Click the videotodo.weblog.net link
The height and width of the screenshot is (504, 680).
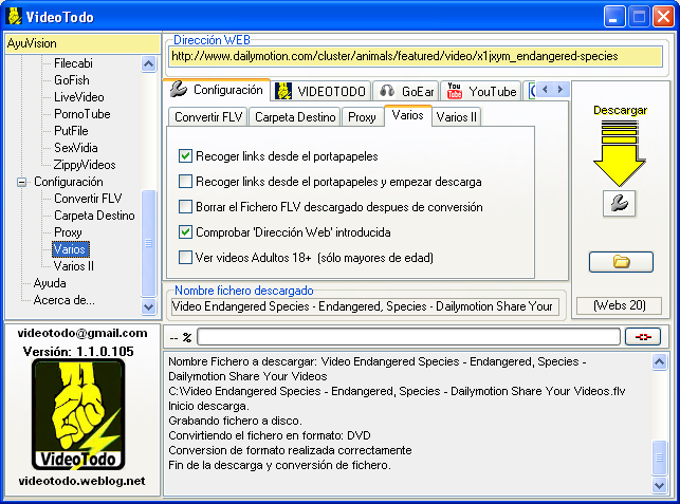[82, 481]
